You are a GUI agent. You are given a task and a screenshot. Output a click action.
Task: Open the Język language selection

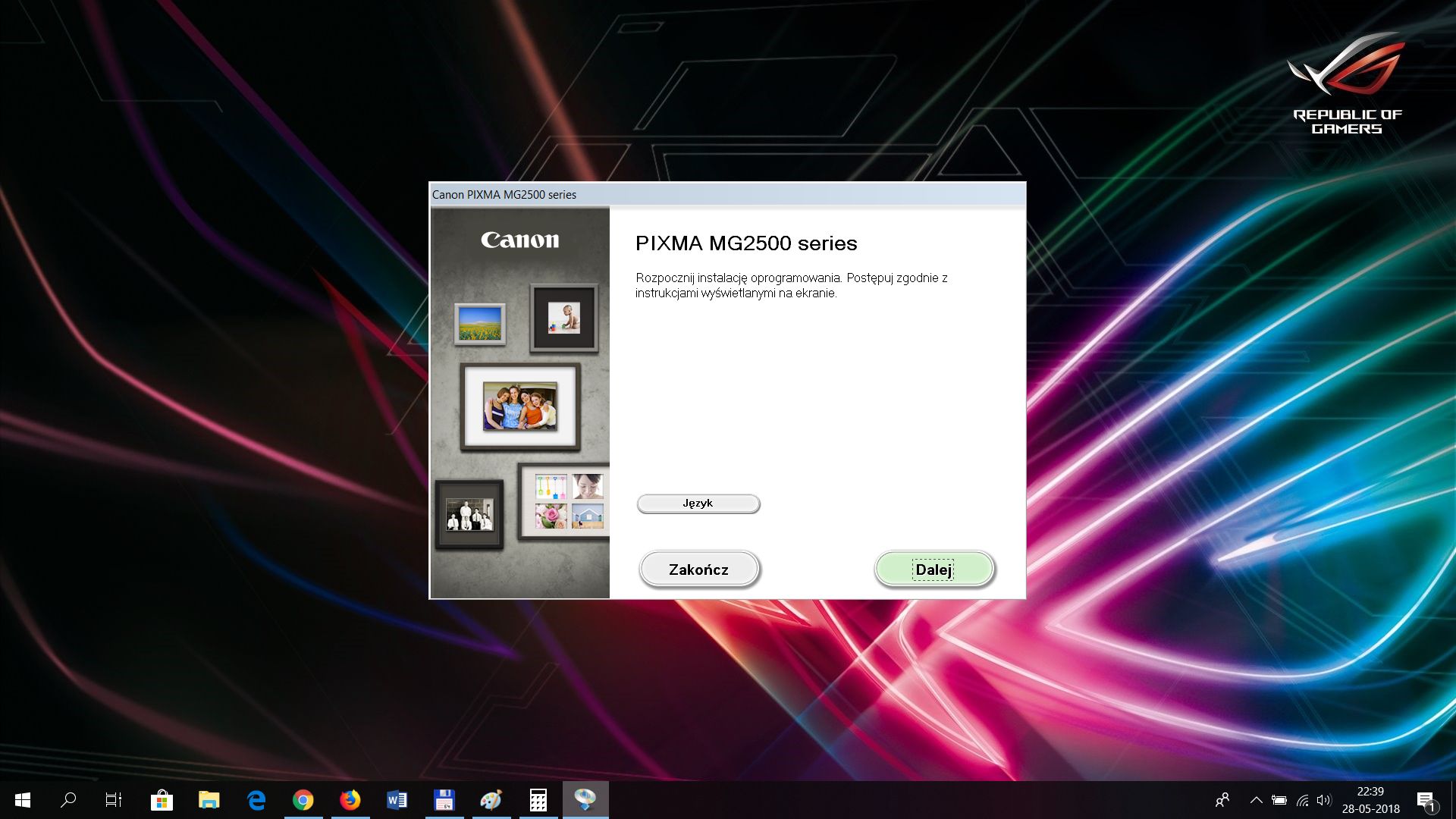point(698,503)
